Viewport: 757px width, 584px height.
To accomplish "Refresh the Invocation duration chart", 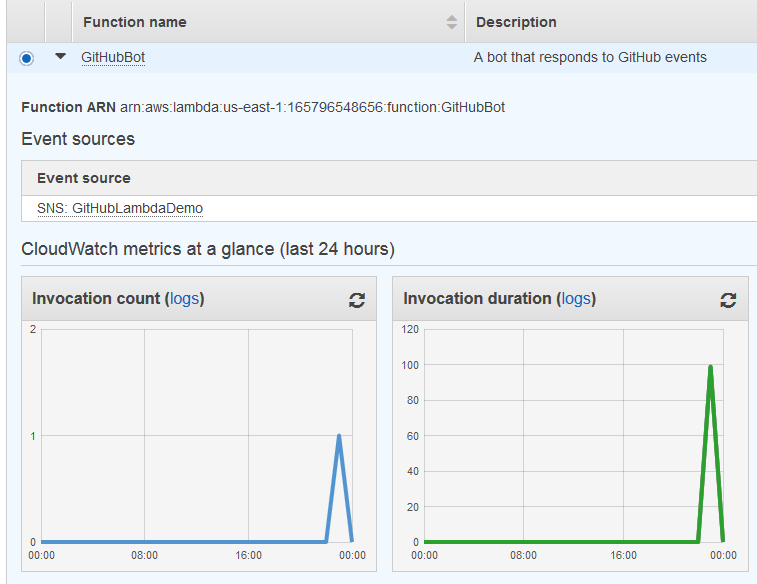I will (x=728, y=300).
